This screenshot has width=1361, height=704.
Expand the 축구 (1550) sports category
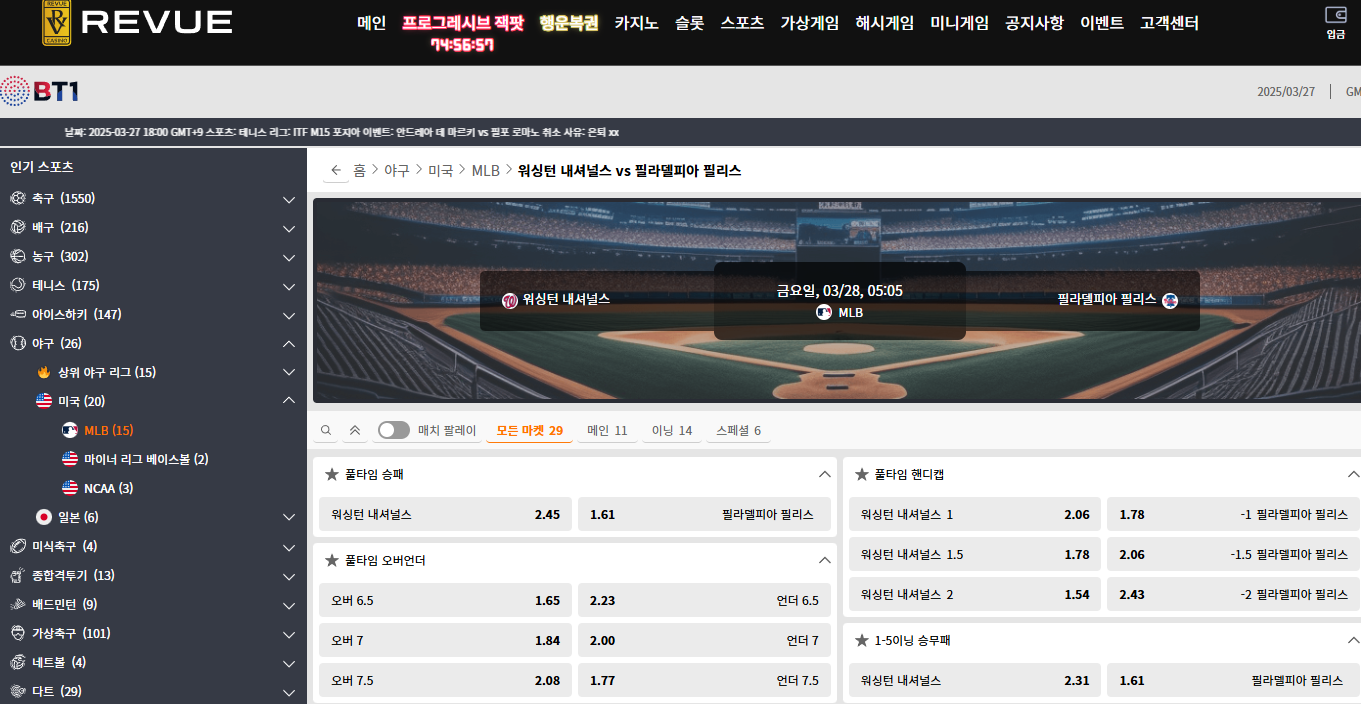288,199
